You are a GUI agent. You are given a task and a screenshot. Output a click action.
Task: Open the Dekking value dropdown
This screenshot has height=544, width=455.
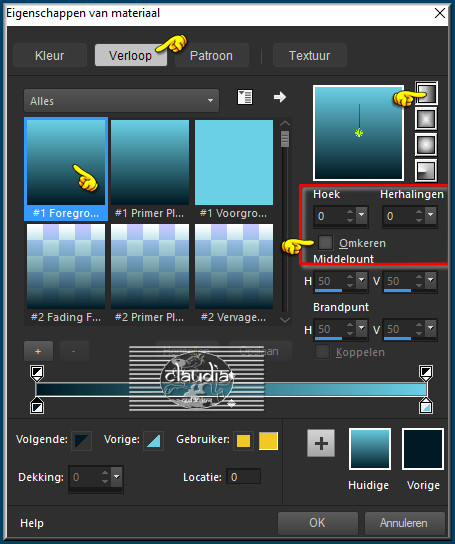[x=117, y=477]
